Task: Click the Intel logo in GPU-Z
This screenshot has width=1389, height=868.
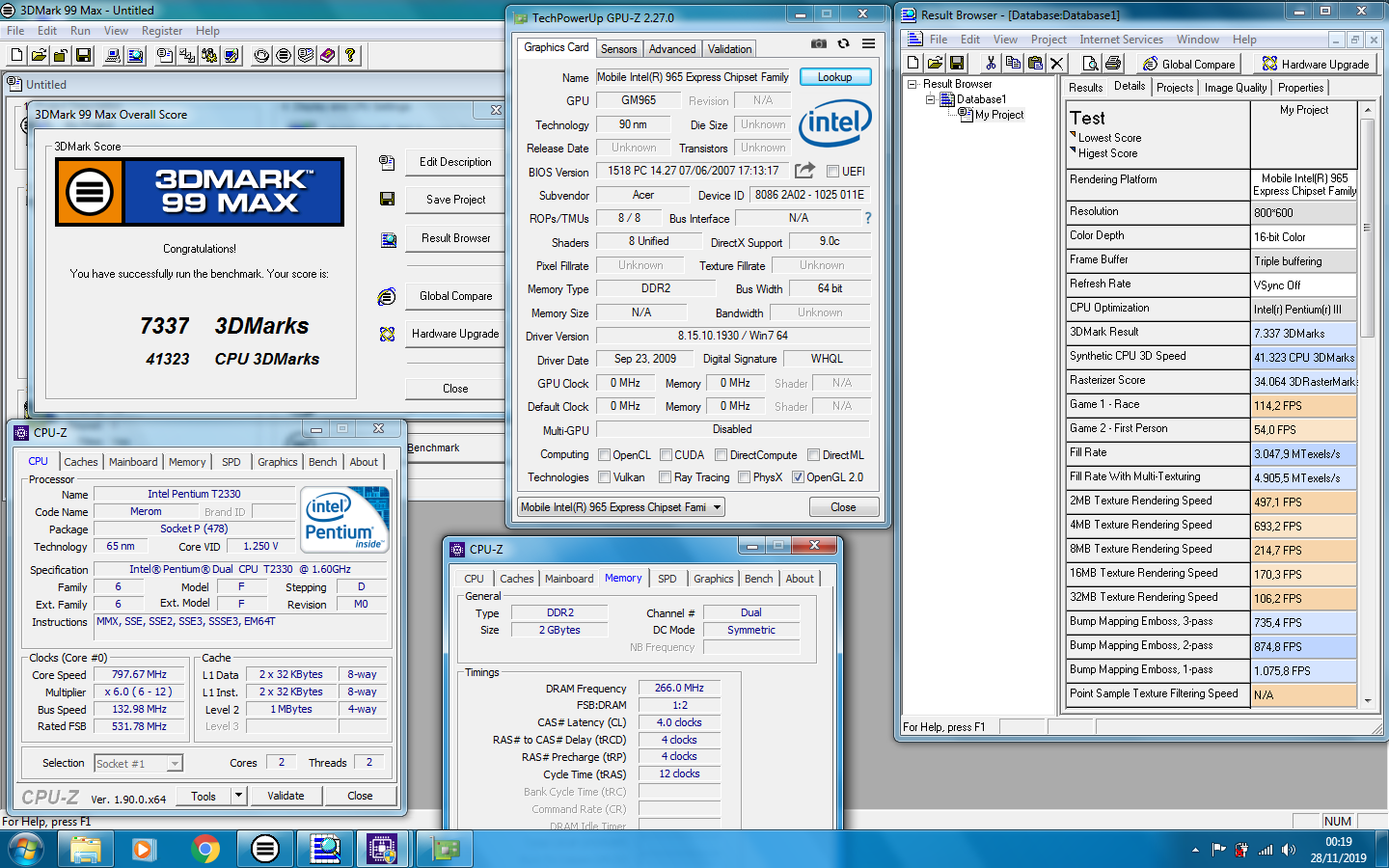Action: coord(834,122)
